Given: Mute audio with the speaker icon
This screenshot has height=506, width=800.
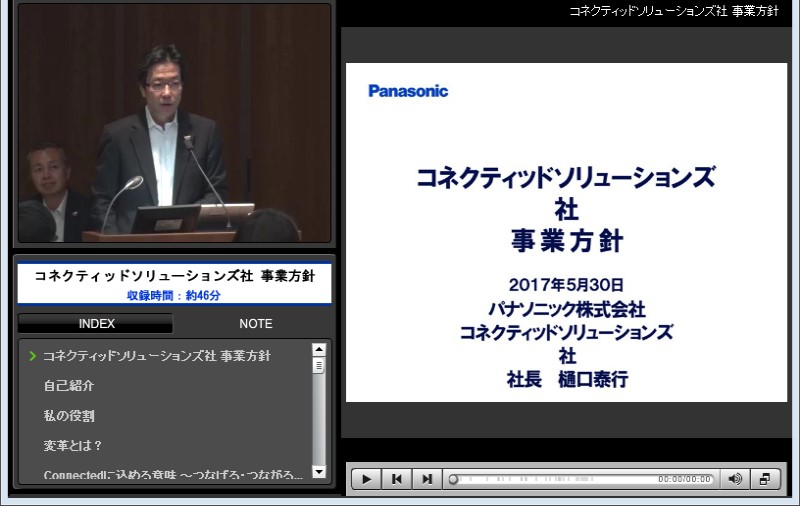Looking at the screenshot, I should [735, 479].
